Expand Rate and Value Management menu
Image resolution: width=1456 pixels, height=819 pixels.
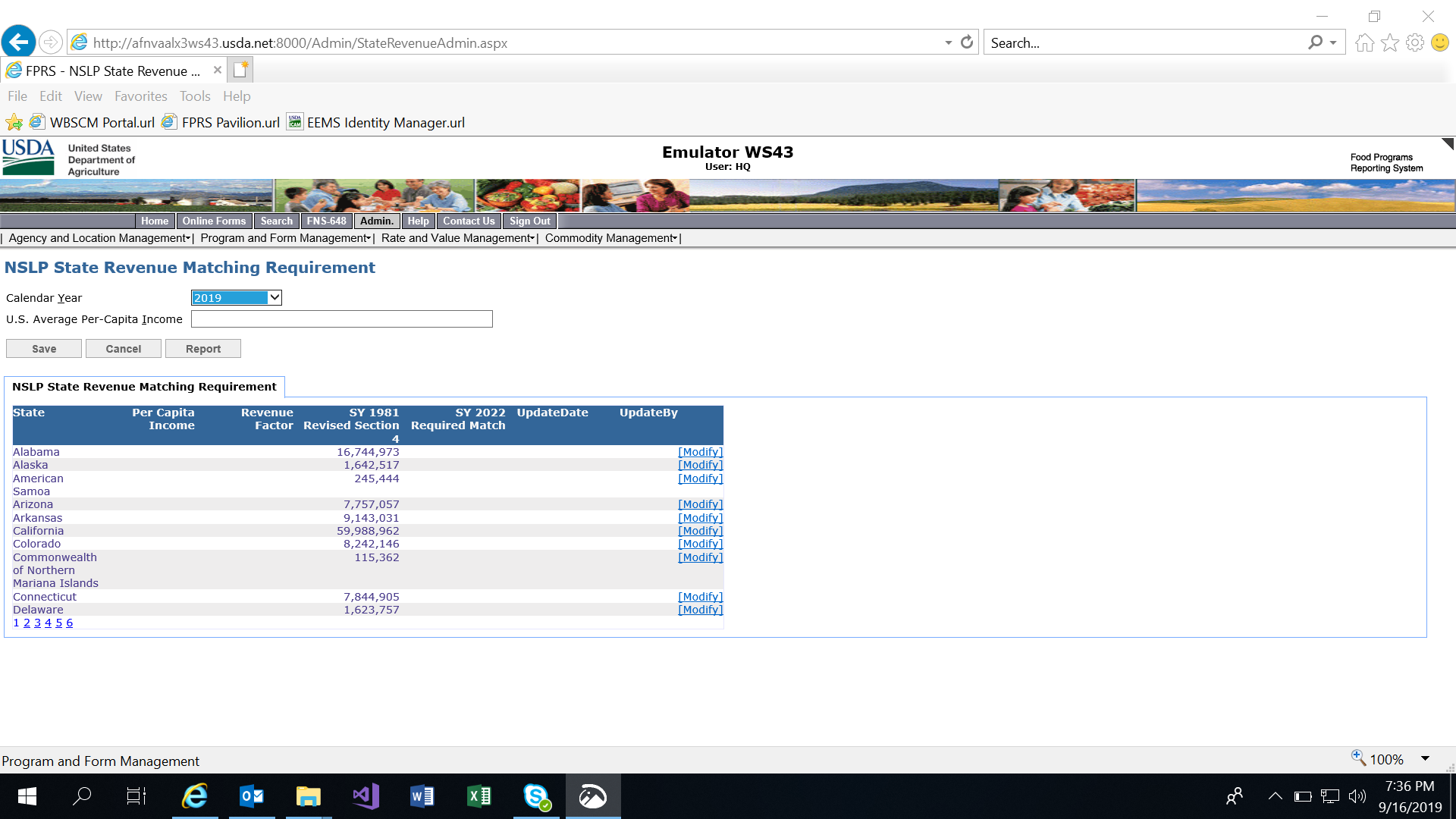click(457, 238)
